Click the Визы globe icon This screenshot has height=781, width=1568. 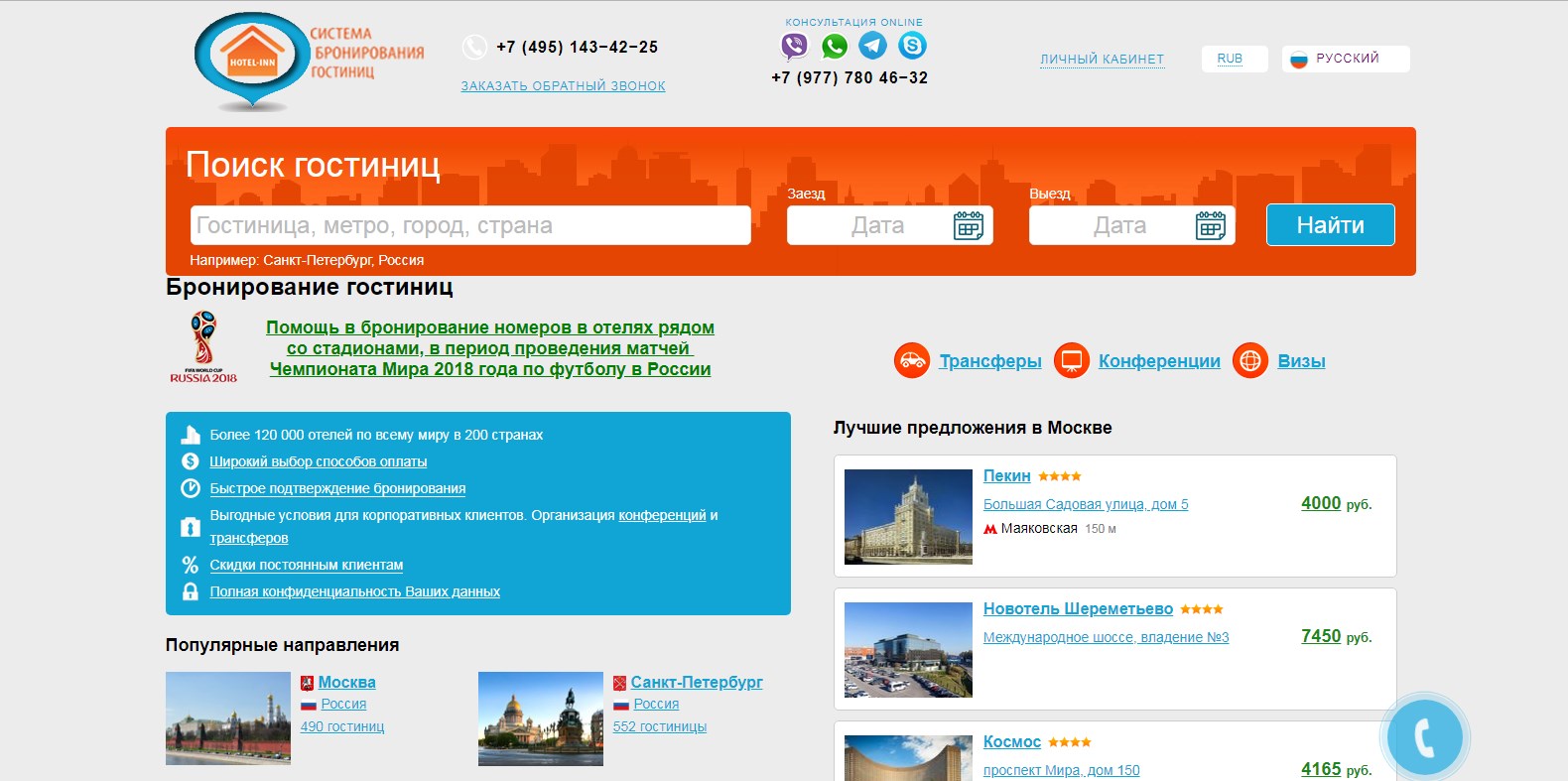[x=1250, y=360]
